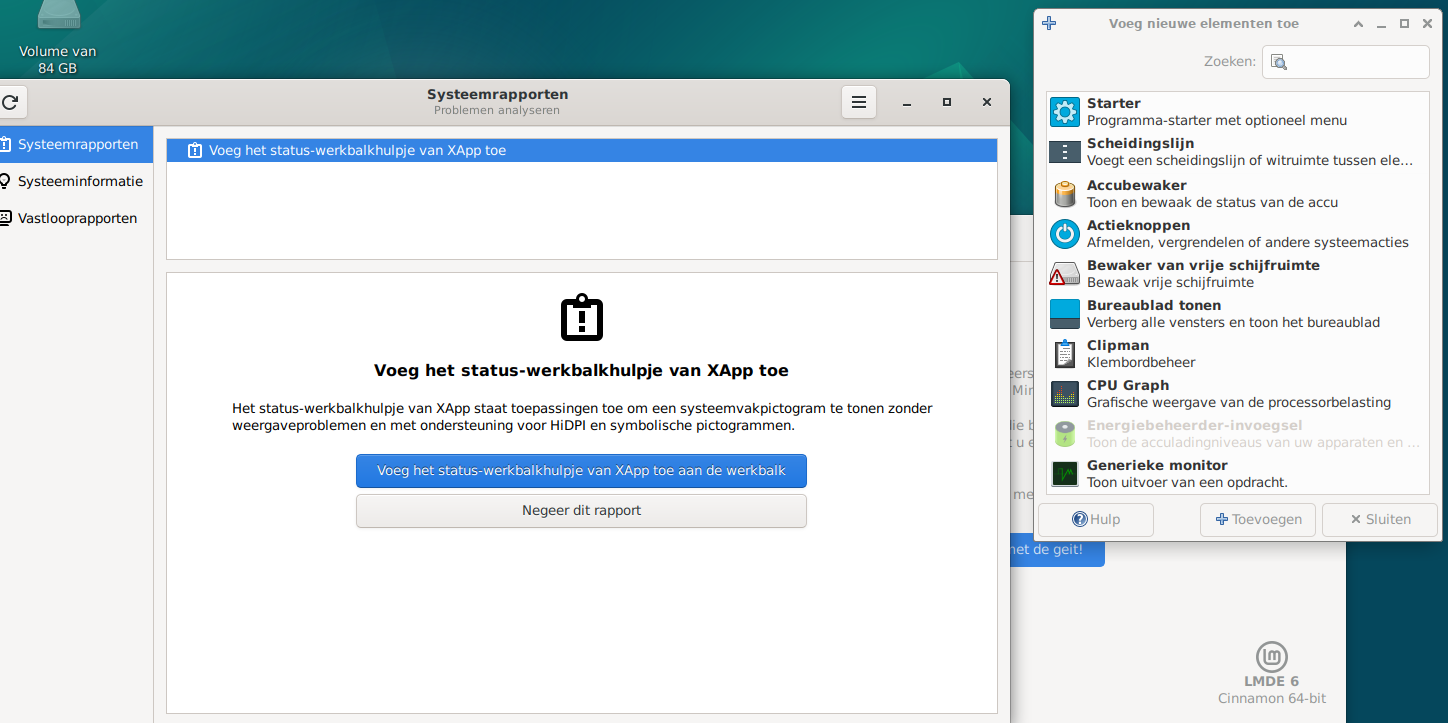Click the clipboard icon in the report list row
This screenshot has height=723, width=1448.
195,150
